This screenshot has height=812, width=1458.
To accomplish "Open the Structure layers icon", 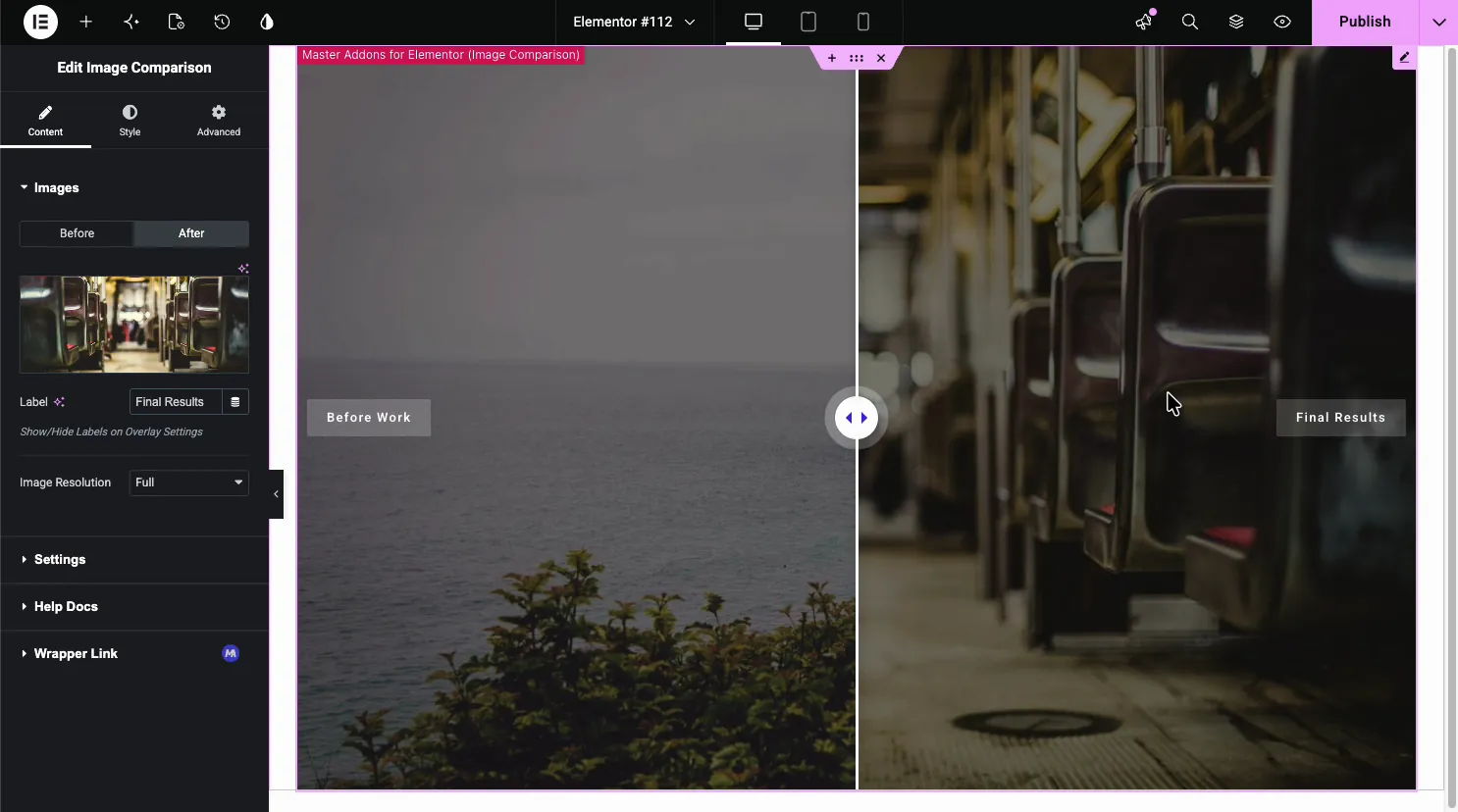I will coord(1236,22).
